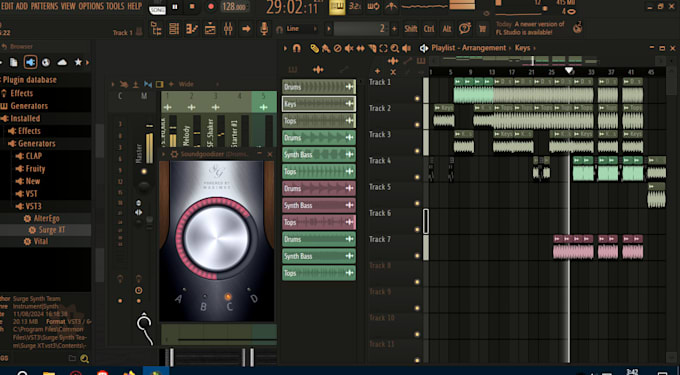This screenshot has width=680, height=375.
Task: Click the shopping cart icon
Action: tap(482, 29)
